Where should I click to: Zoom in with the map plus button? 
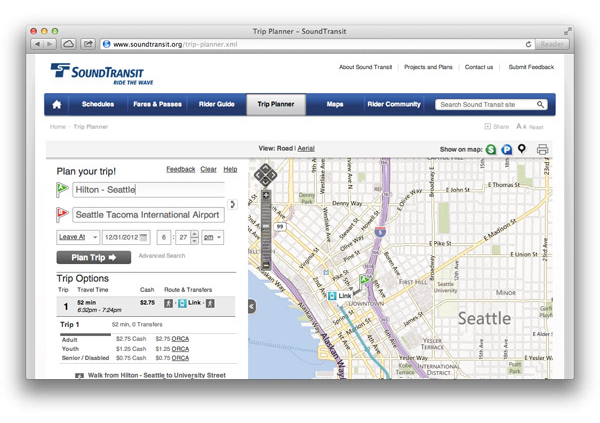coord(265,195)
